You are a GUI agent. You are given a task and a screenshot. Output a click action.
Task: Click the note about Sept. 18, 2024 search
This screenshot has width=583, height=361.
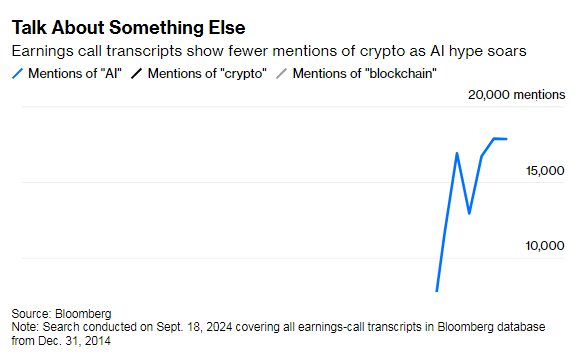pos(278,327)
